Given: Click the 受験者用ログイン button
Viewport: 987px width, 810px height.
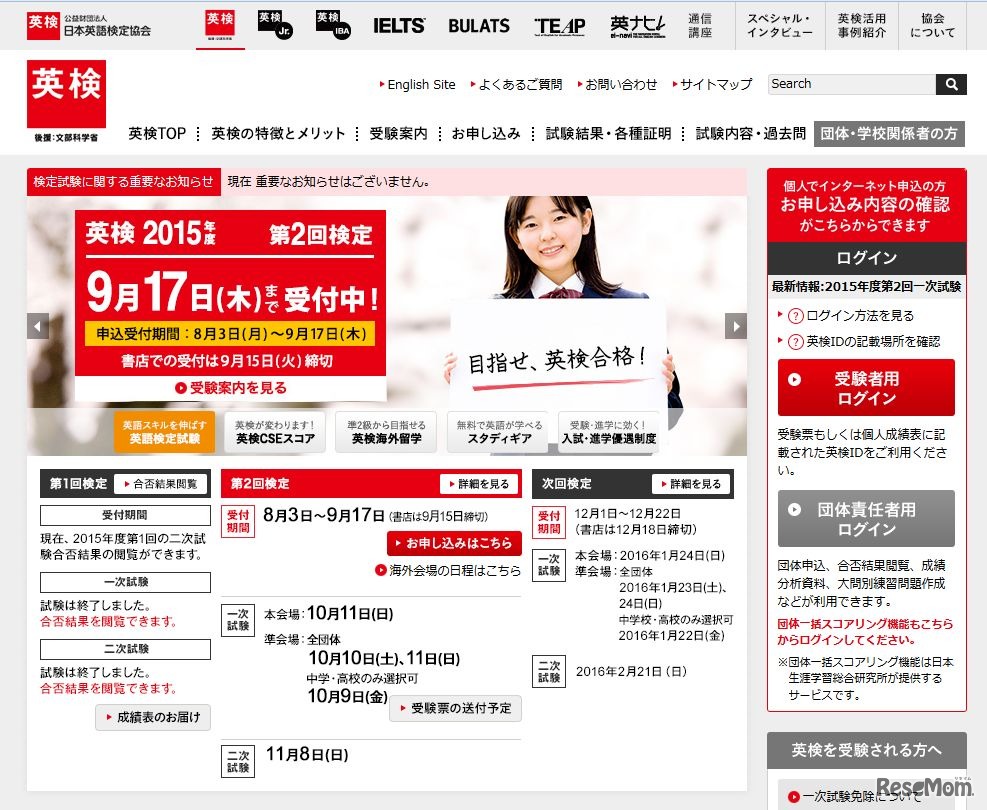Looking at the screenshot, I should (866, 388).
